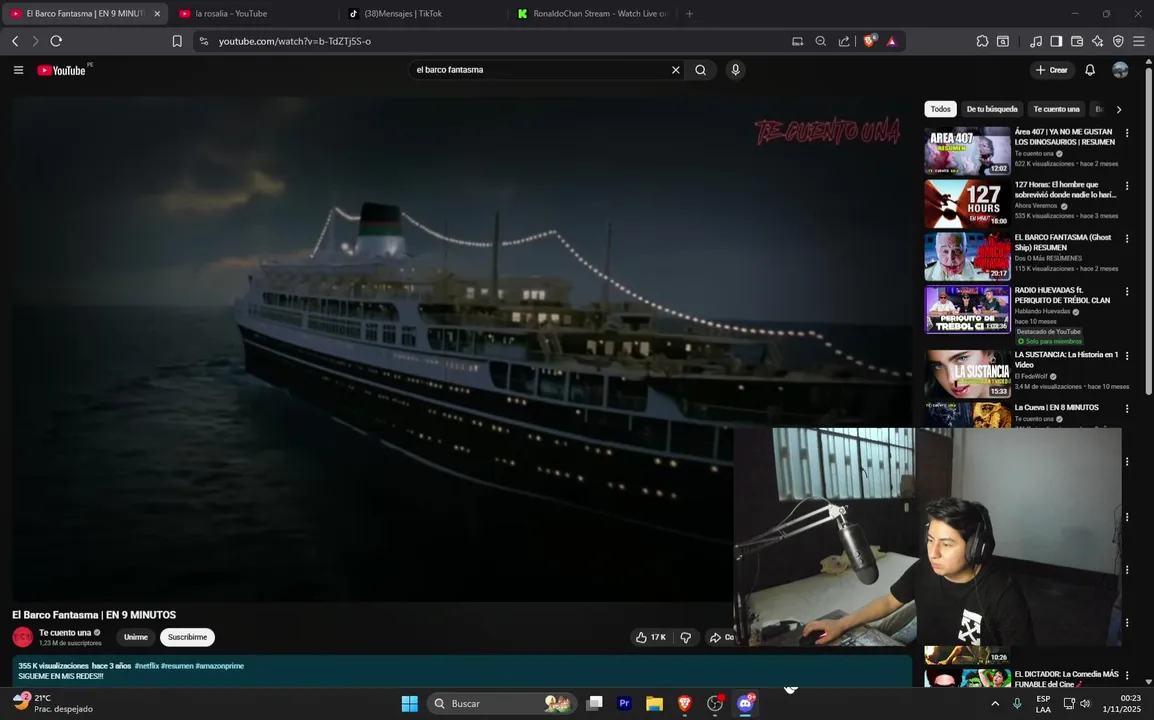
Task: Run search with the magnifier button
Action: click(701, 70)
